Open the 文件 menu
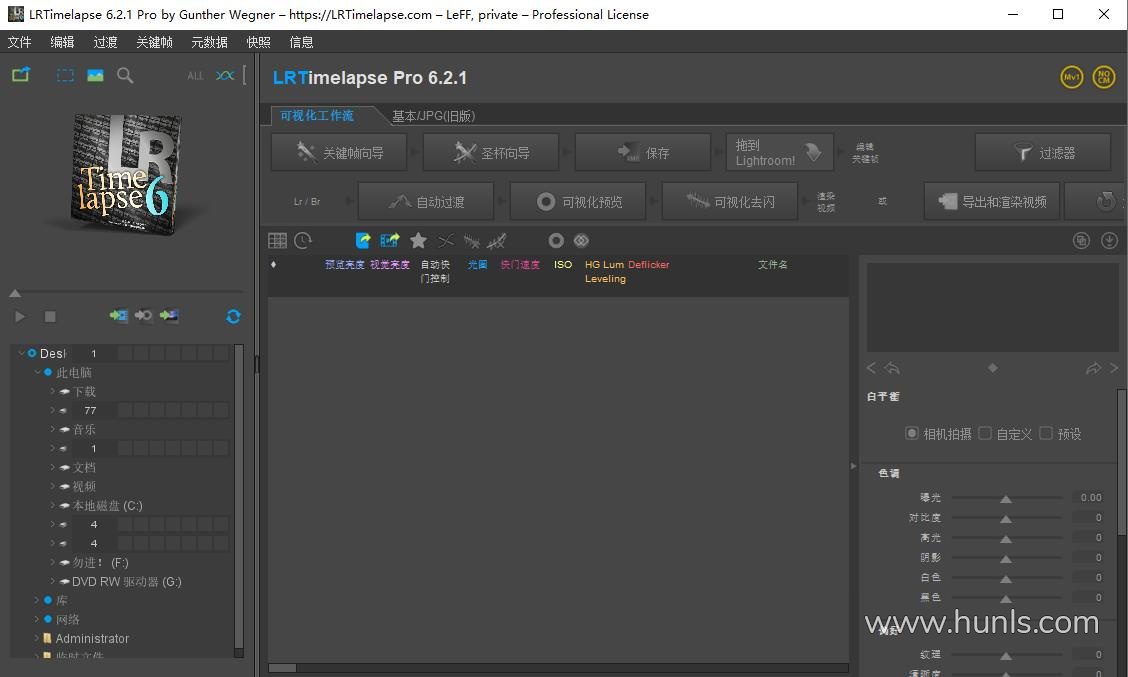 [x=19, y=42]
